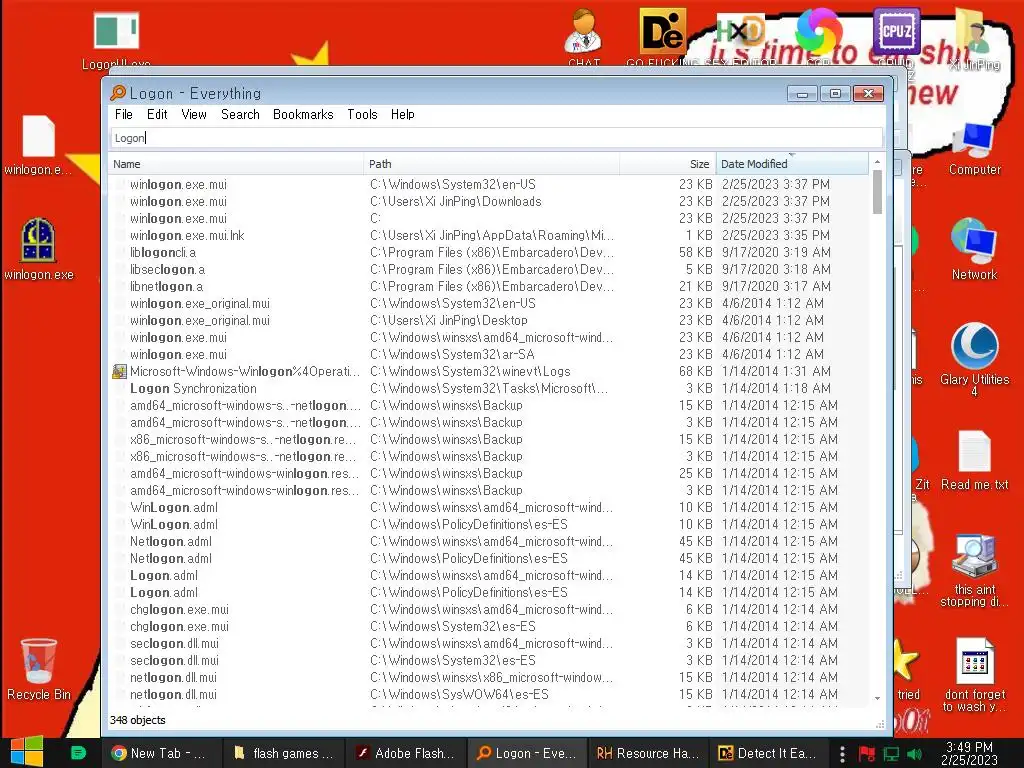Open the green chat app on taskbar
The image size is (1024, 768).
point(78,753)
